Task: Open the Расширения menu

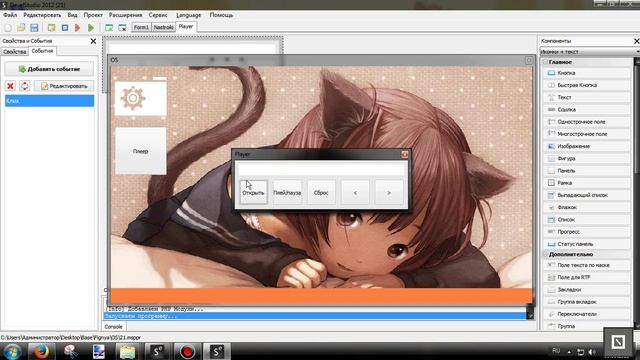Action: (125, 15)
